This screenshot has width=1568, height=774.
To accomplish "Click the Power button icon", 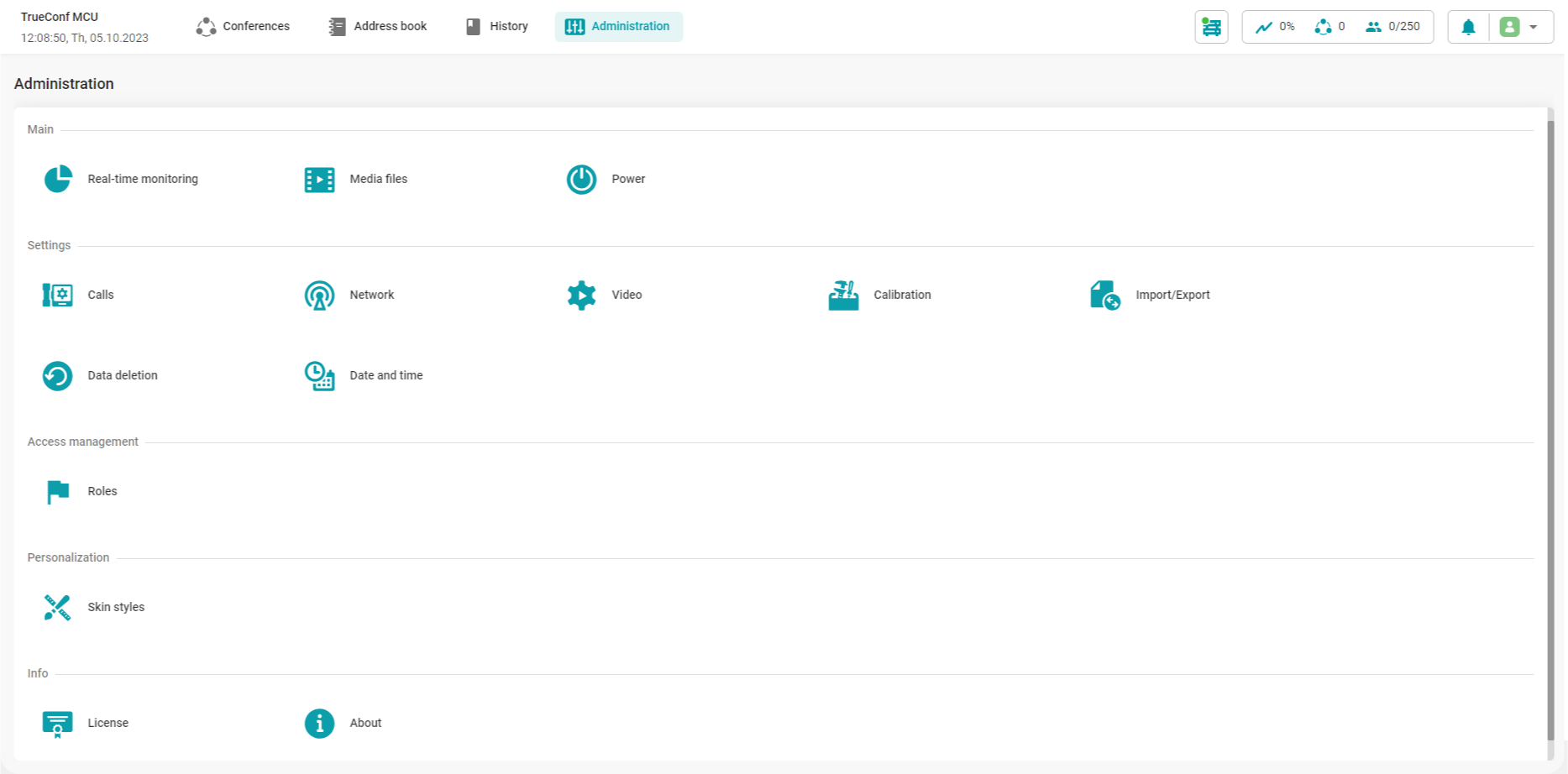I will tap(581, 180).
